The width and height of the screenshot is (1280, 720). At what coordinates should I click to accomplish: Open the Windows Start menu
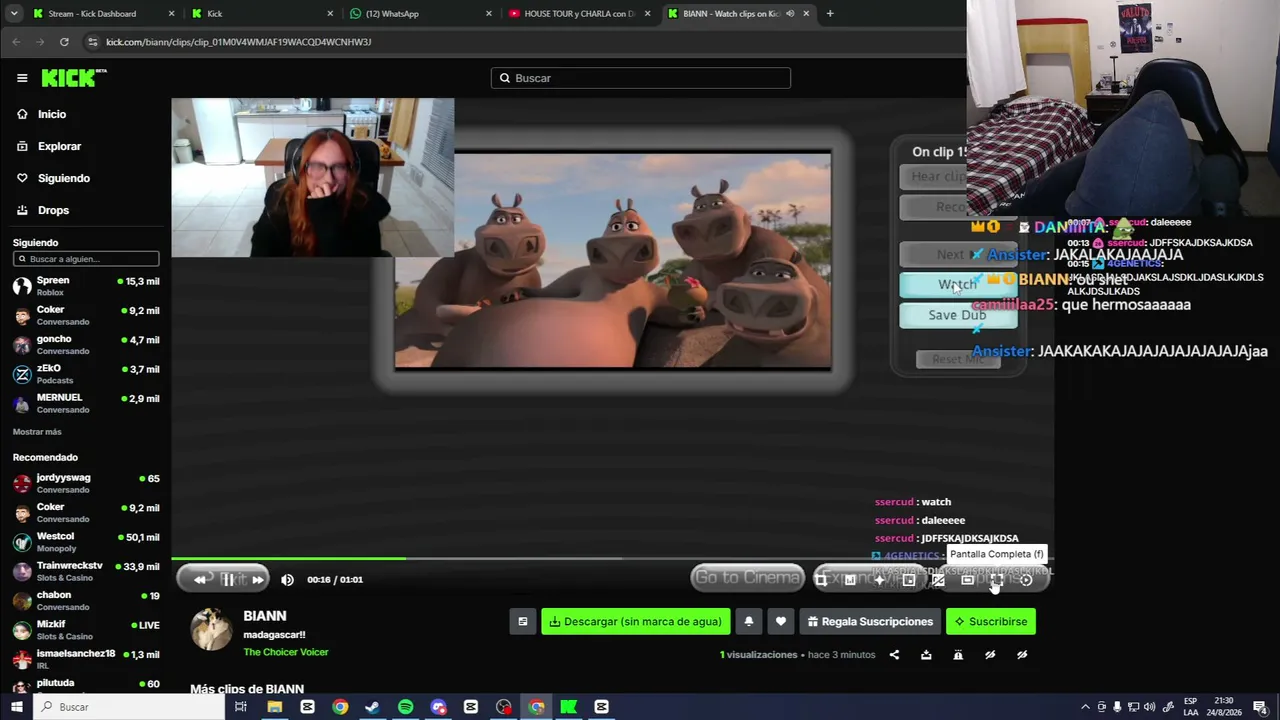point(16,707)
